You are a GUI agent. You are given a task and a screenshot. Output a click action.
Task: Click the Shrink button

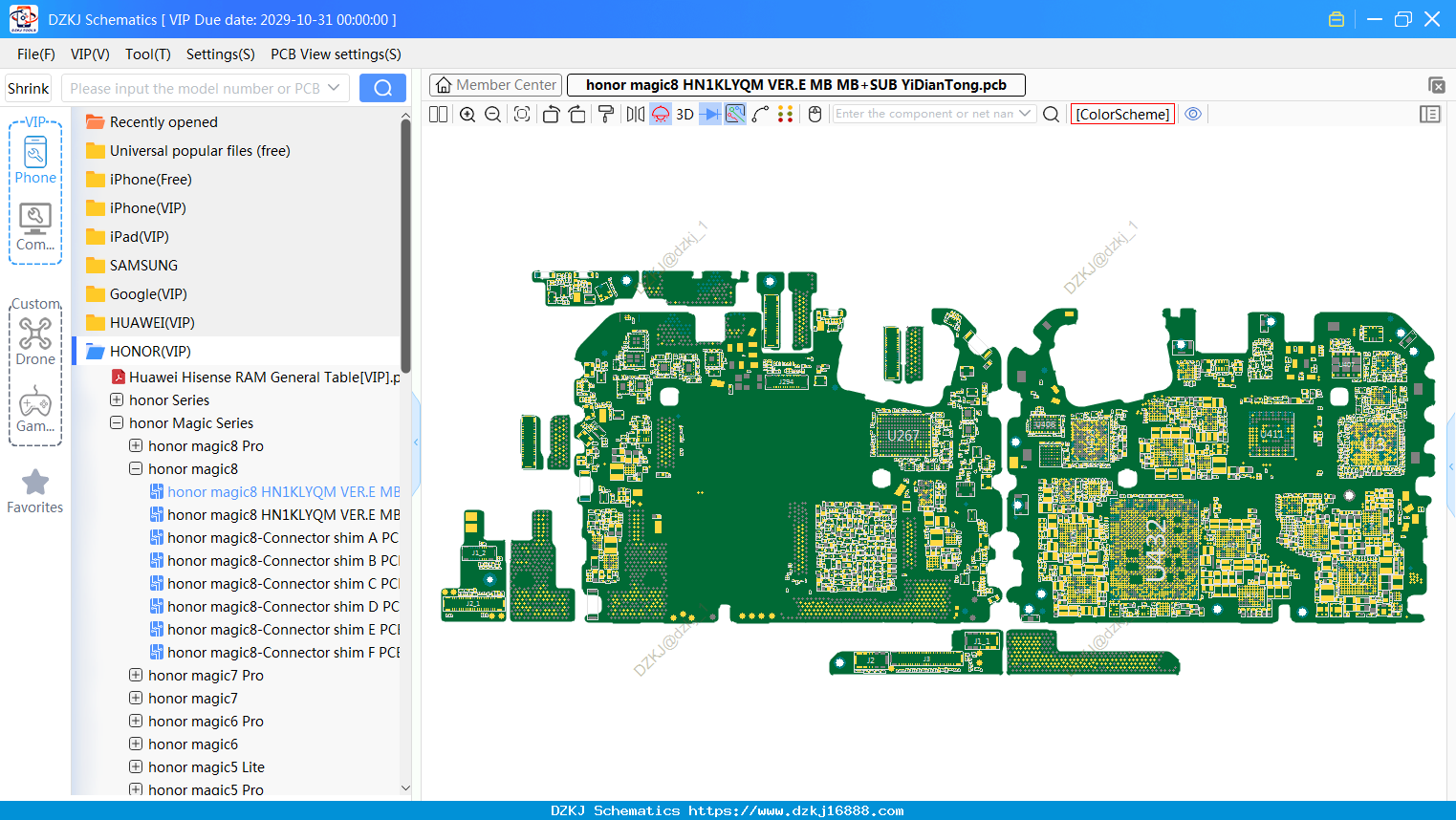pos(29,88)
